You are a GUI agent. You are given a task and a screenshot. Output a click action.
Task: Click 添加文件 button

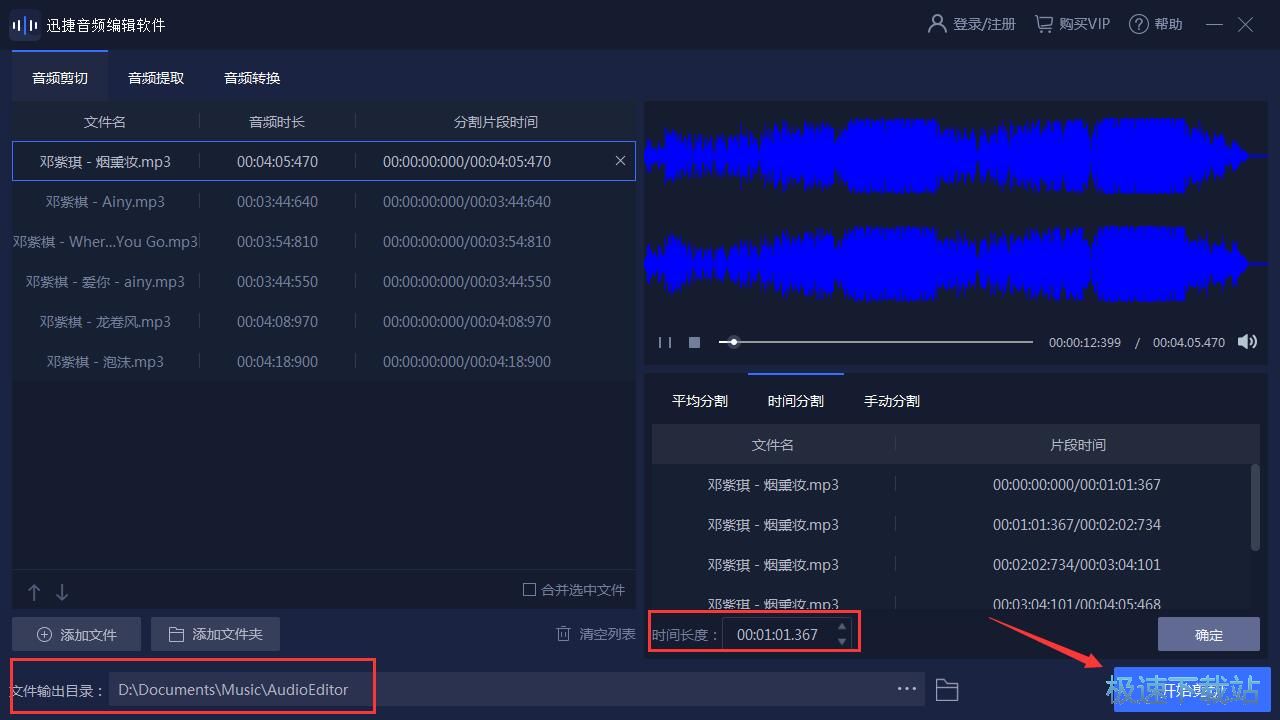[x=76, y=634]
